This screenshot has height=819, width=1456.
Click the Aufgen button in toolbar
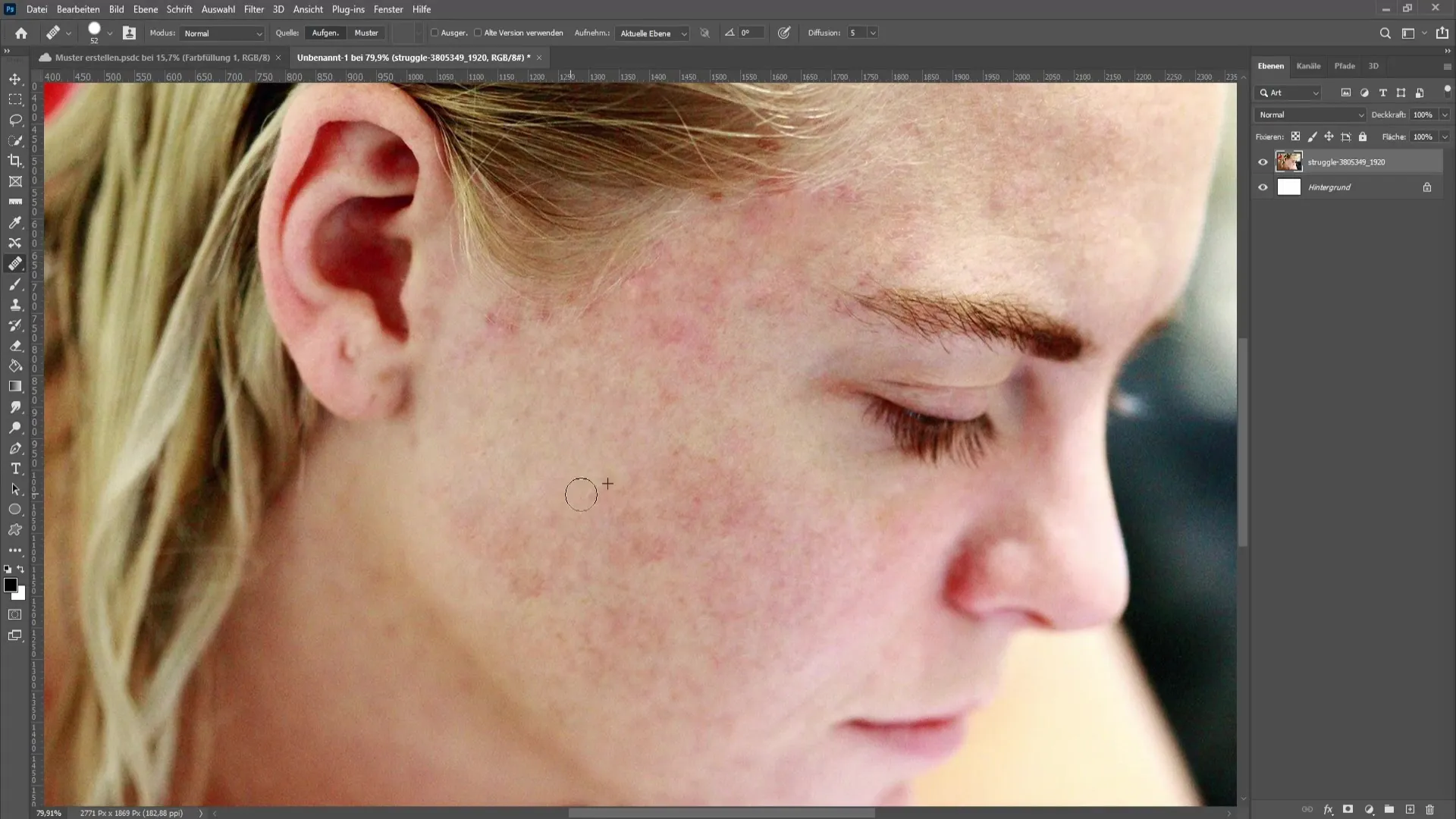click(326, 33)
